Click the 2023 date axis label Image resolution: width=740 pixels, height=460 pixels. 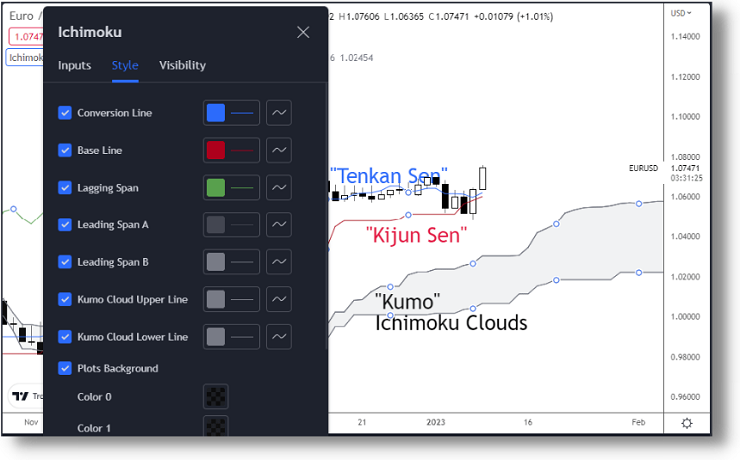[x=436, y=422]
